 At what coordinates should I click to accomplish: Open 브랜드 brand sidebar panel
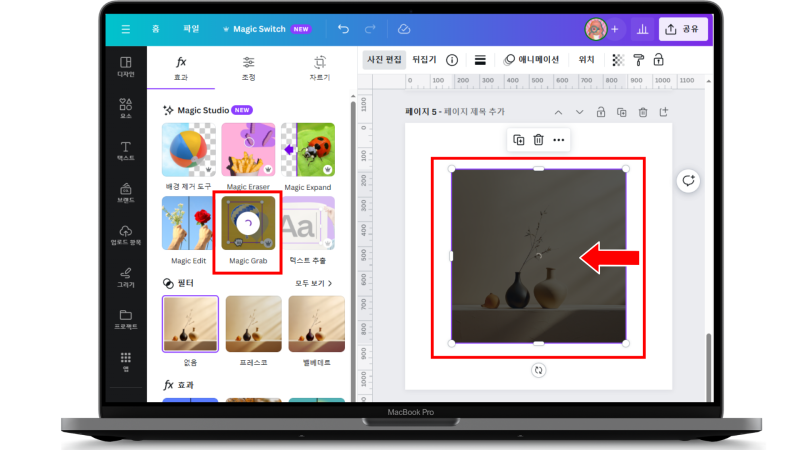tap(126, 193)
